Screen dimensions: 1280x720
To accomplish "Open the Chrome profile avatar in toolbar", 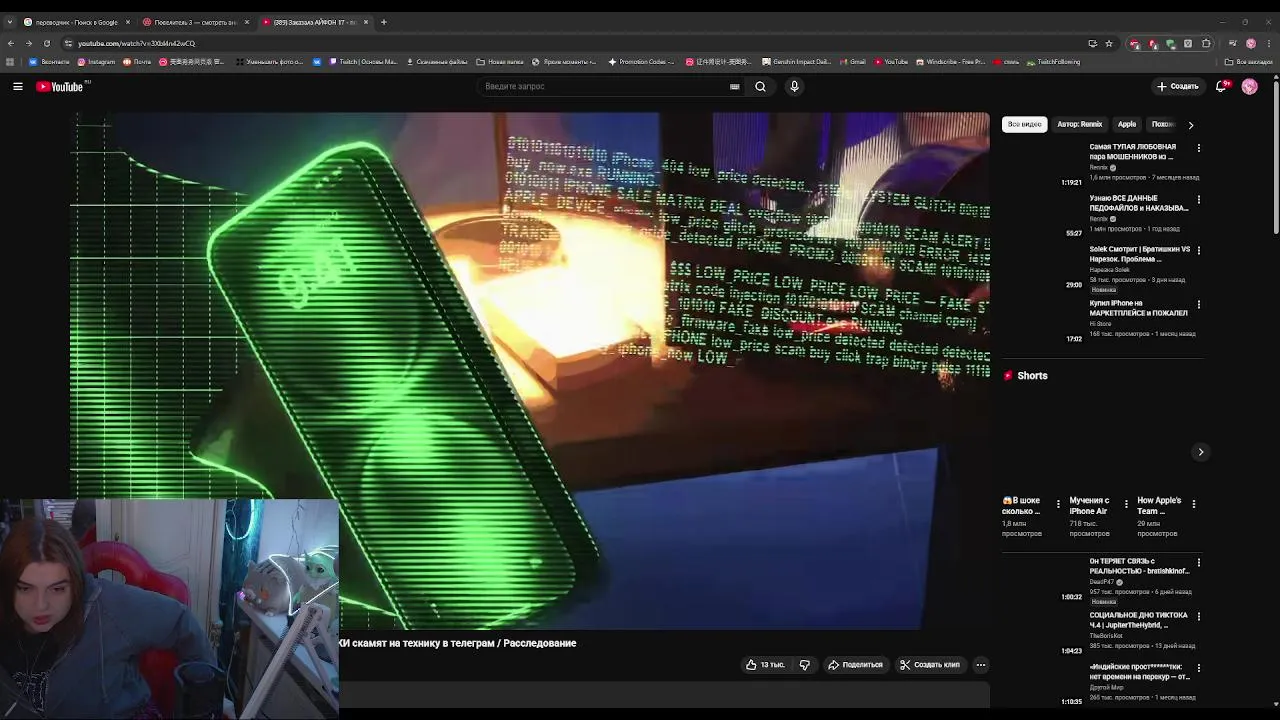I will pos(1250,43).
